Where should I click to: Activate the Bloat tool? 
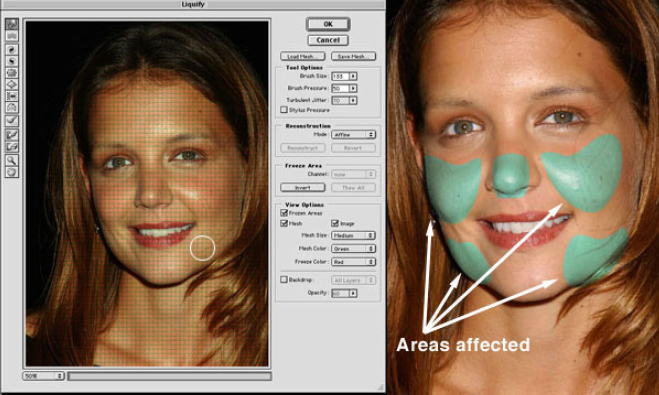(x=12, y=84)
